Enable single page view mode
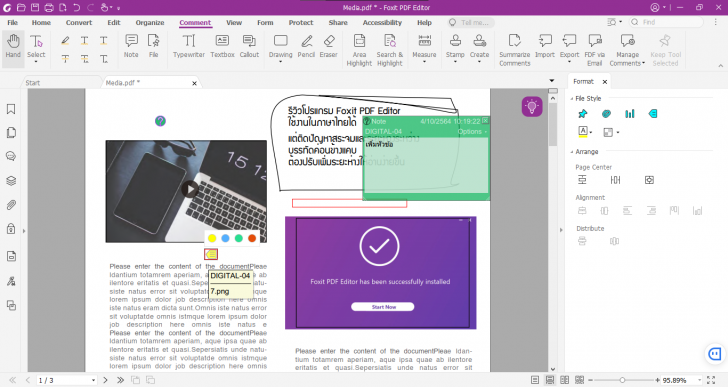The image size is (728, 387). point(535,380)
